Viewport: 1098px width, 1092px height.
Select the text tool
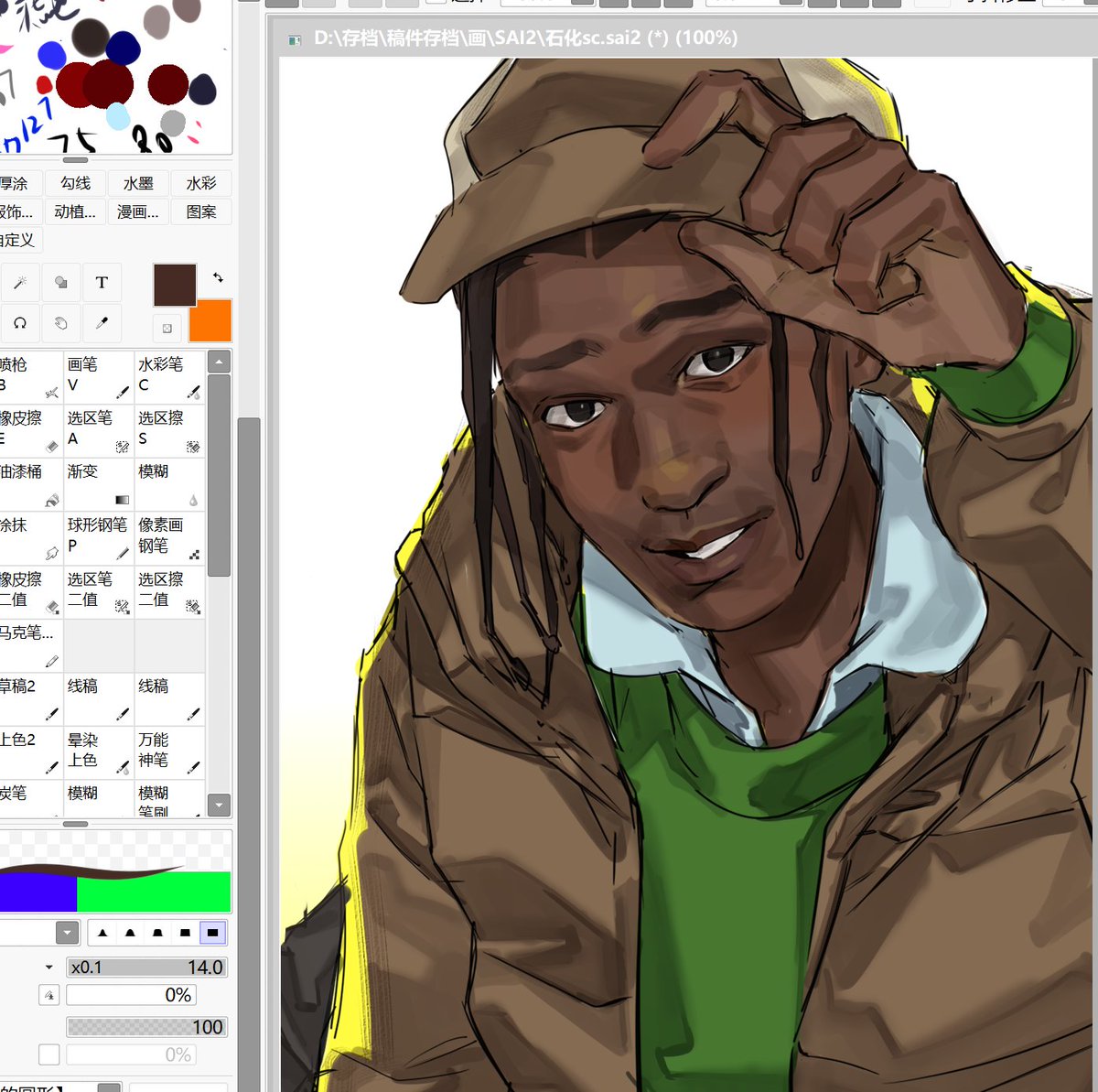point(102,282)
